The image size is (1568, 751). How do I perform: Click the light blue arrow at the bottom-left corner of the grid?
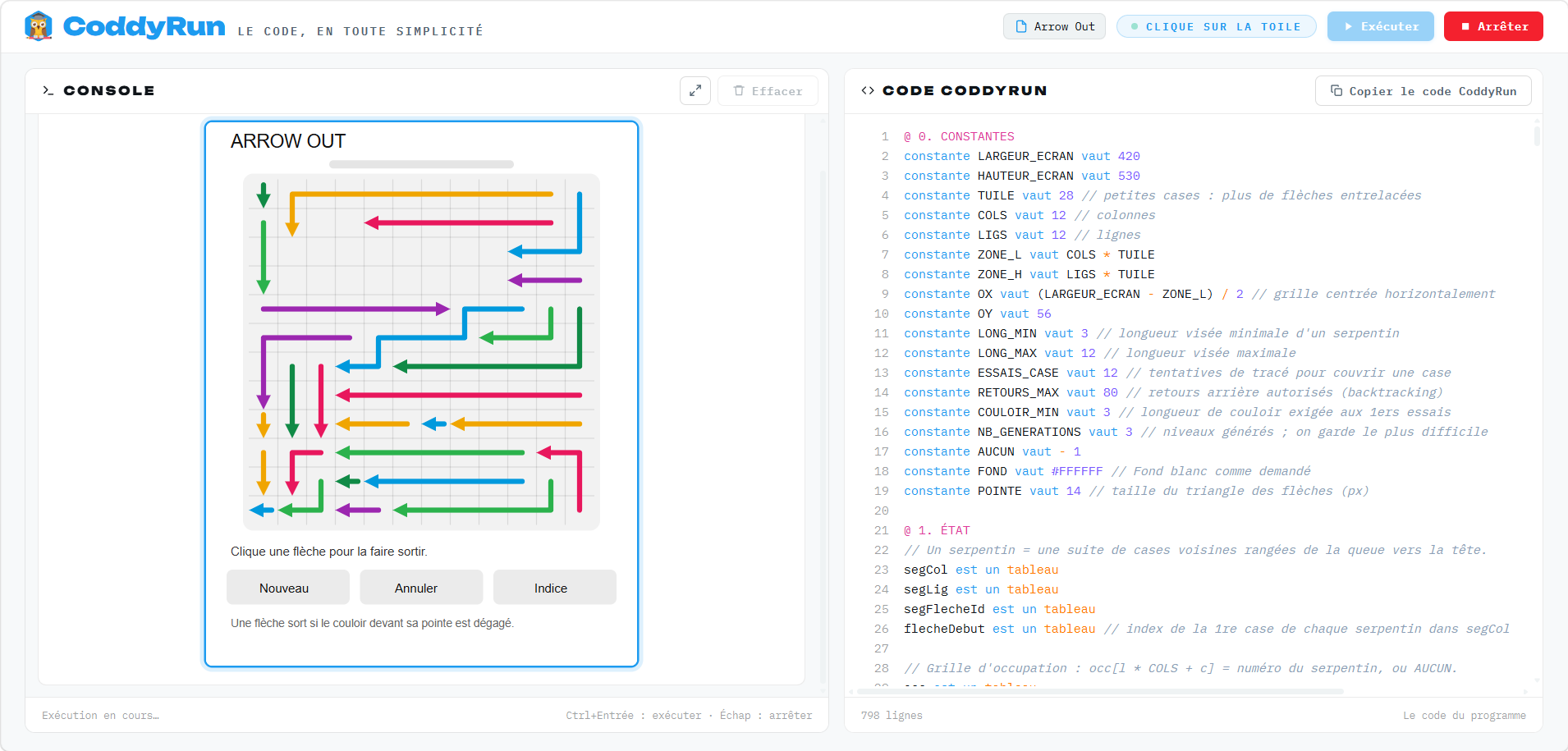(x=262, y=510)
